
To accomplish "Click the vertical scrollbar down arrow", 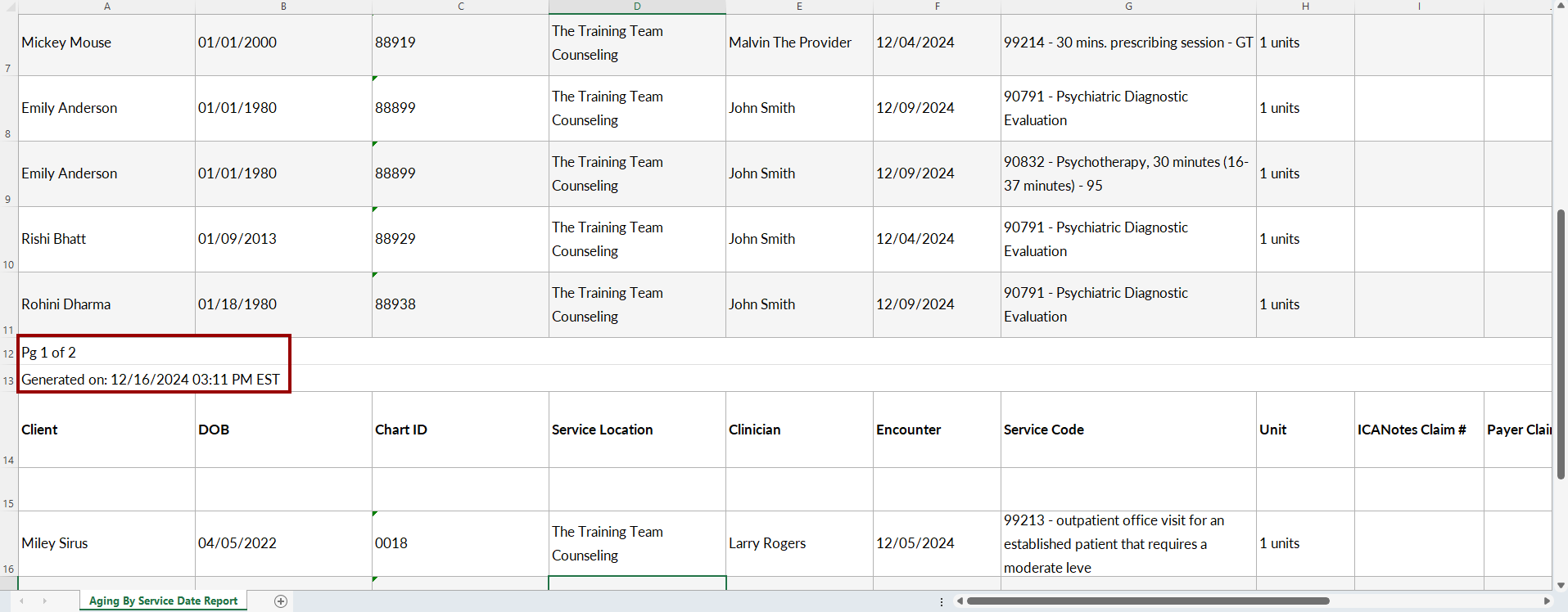I will pyautogui.click(x=1561, y=585).
